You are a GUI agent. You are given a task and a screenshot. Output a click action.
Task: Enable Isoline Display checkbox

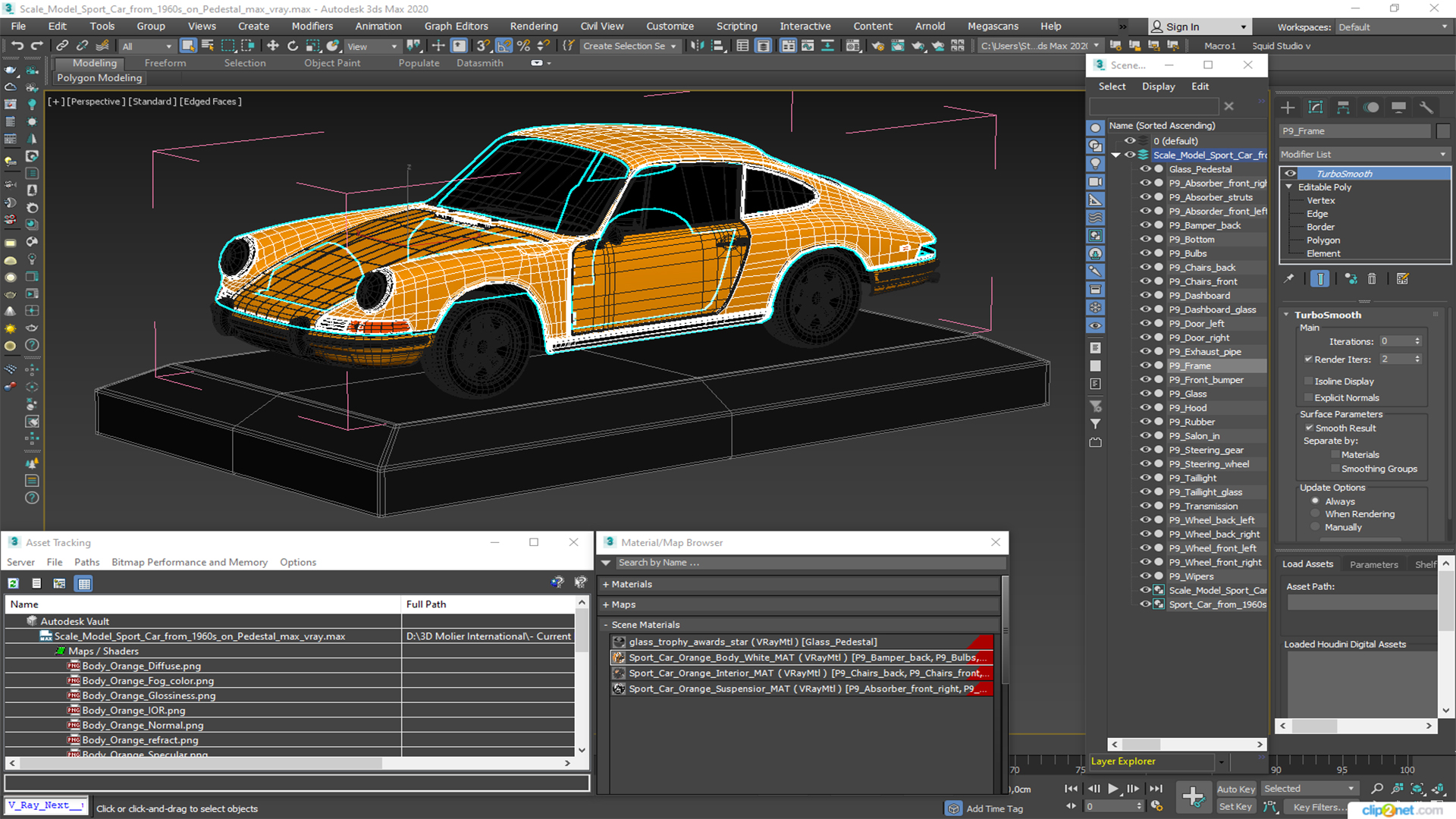tap(1308, 381)
